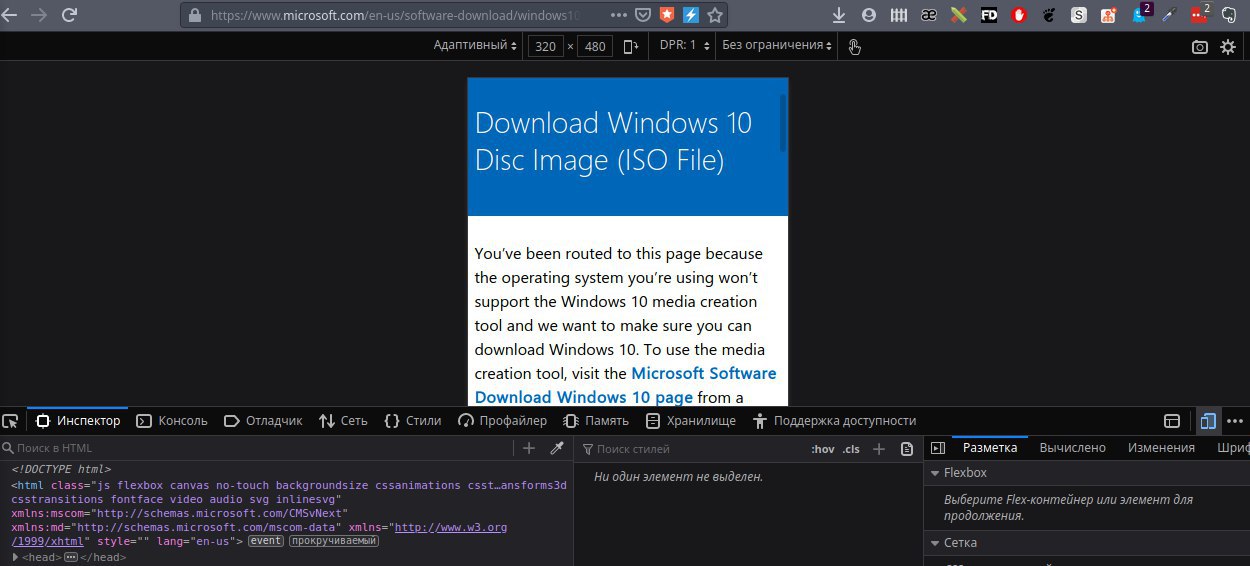Open devtools three-dot options menu
1250x566 pixels.
[x=1235, y=421]
